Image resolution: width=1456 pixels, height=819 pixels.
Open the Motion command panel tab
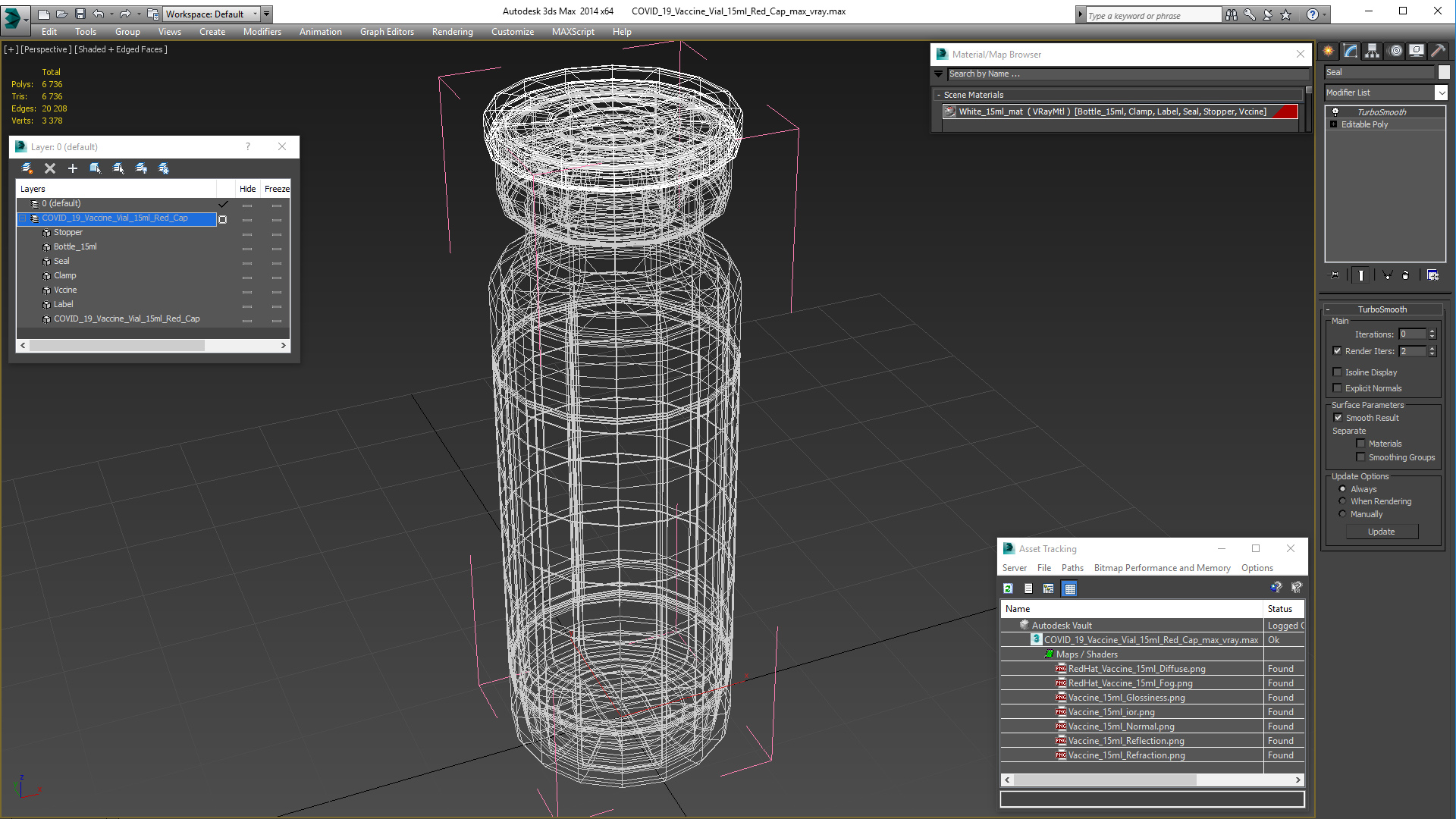1395,51
